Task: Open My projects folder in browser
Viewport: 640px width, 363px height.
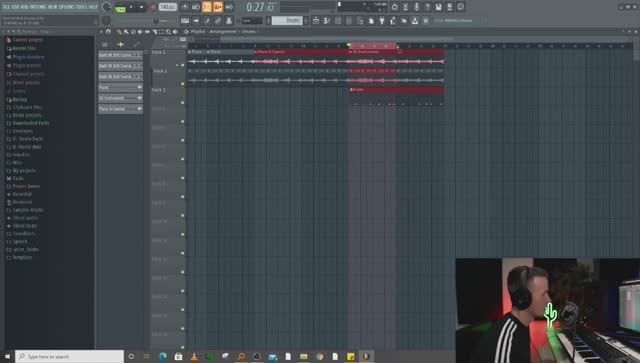Action: tap(21, 171)
